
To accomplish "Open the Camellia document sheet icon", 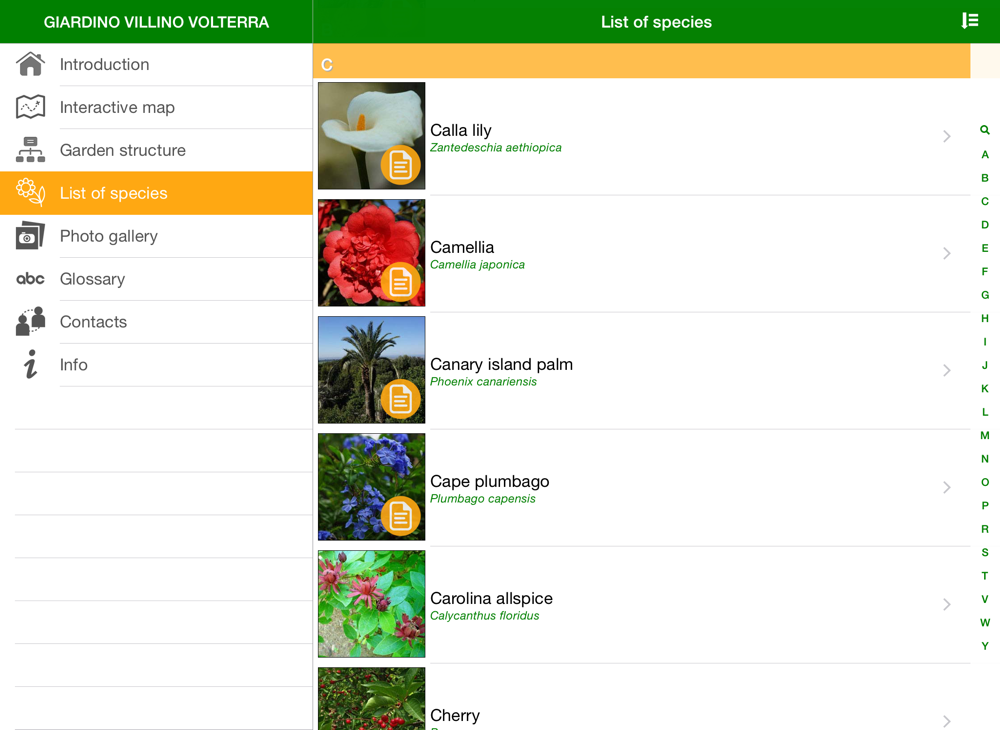I will [x=401, y=282].
